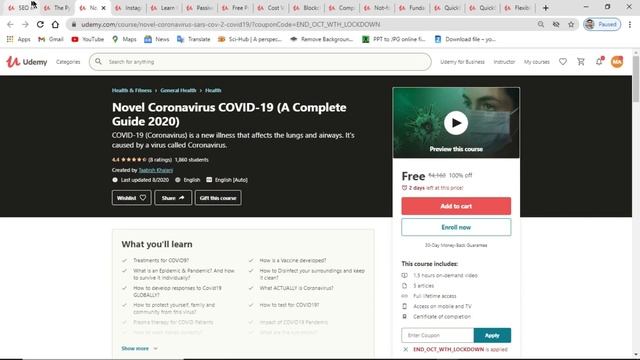Open My courses menu item

pos(537,62)
